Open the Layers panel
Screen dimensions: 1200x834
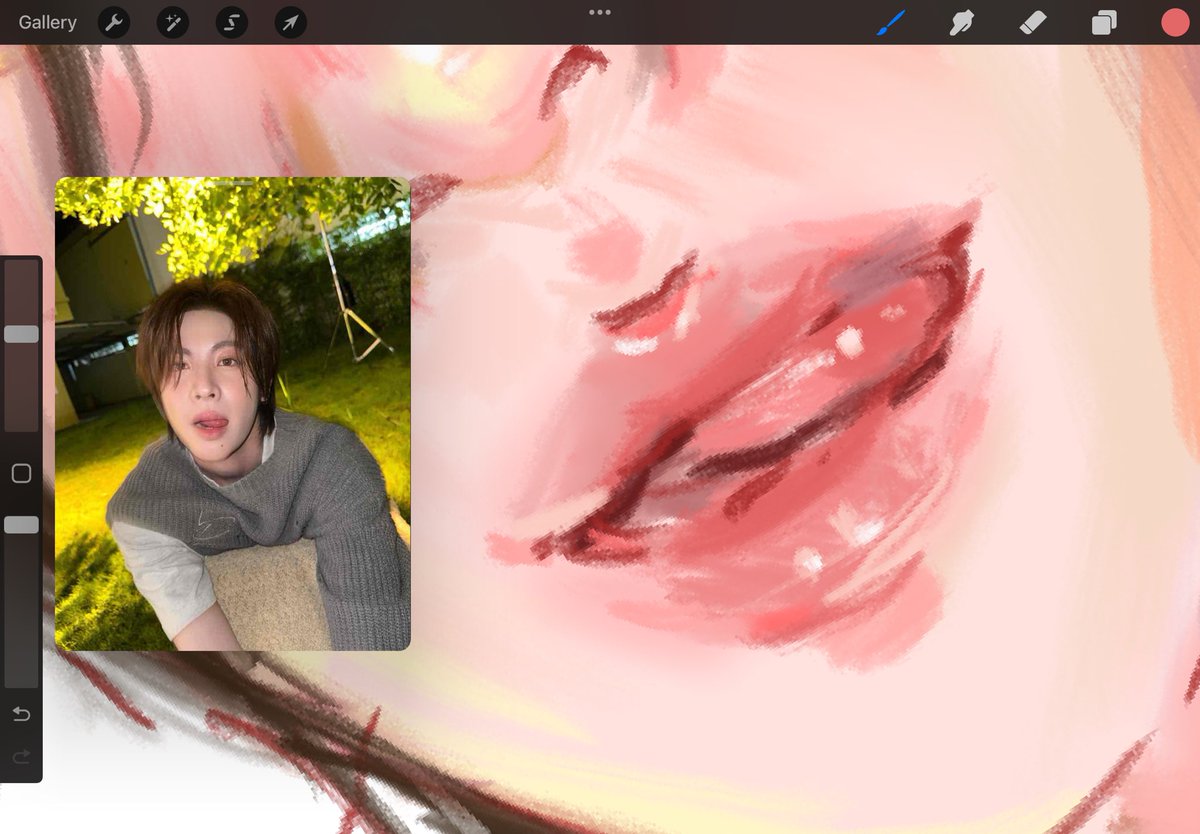point(1104,22)
